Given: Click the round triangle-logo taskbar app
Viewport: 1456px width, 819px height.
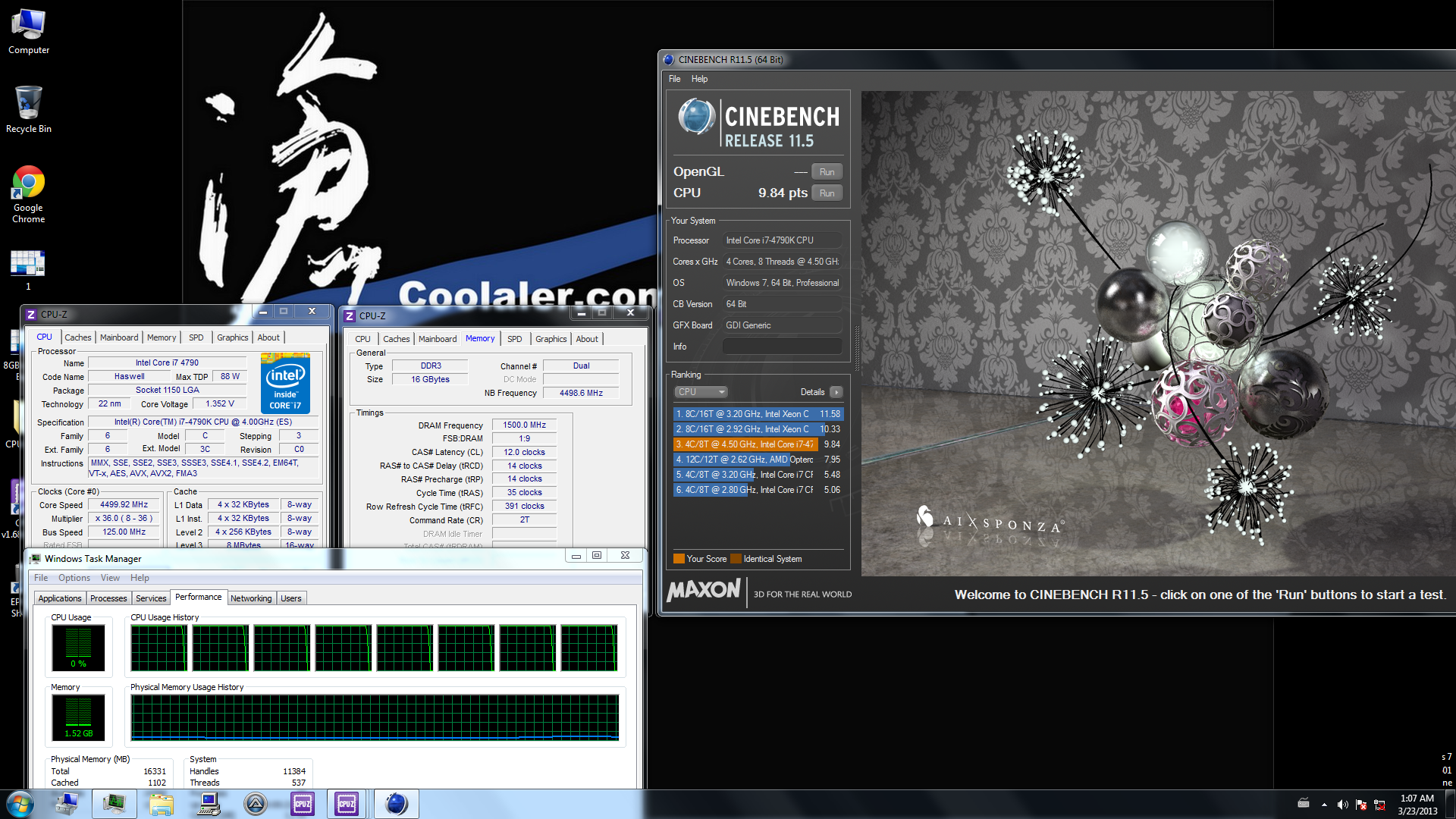Looking at the screenshot, I should [256, 804].
